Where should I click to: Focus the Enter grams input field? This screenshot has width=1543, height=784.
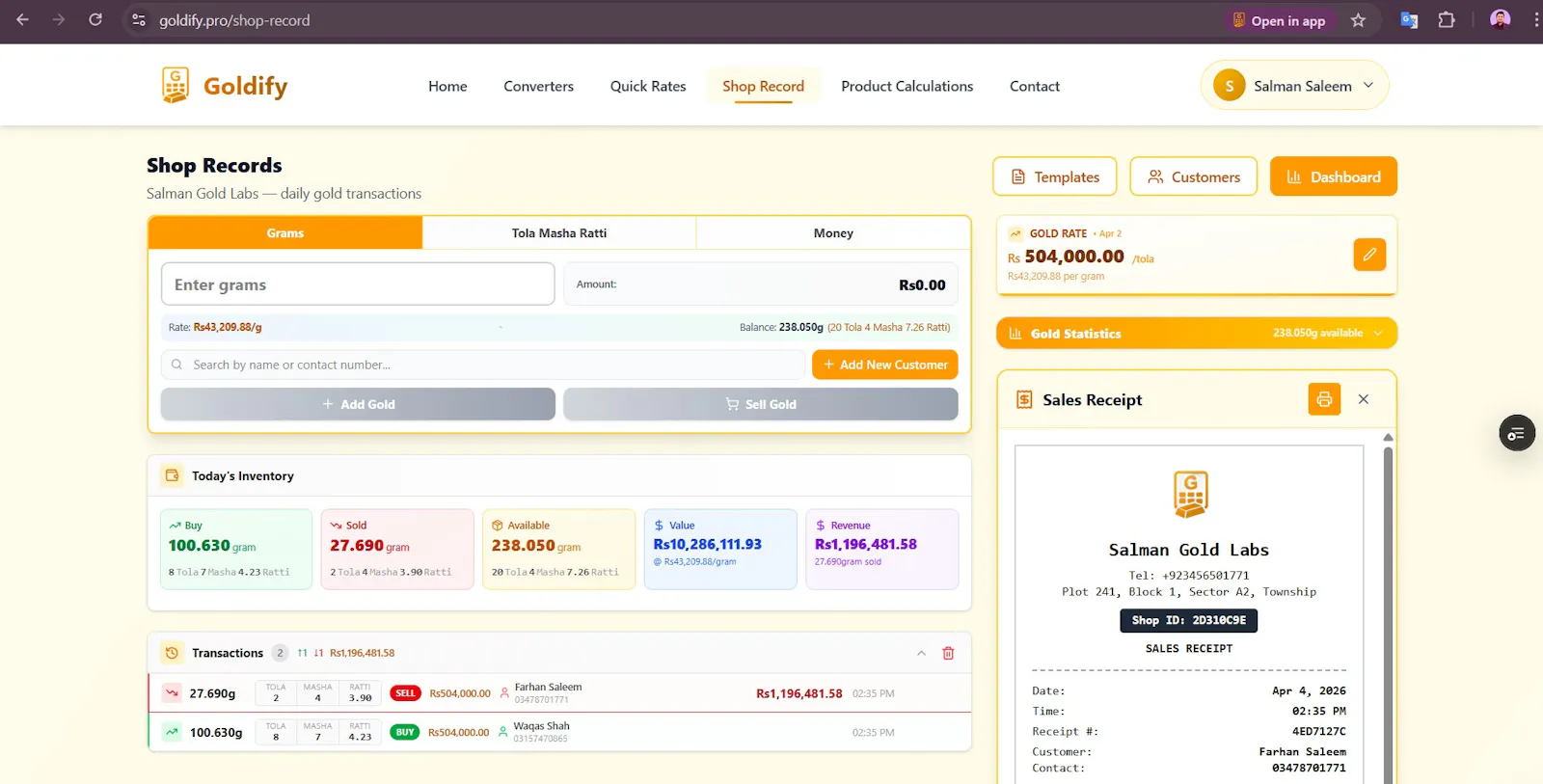(358, 284)
